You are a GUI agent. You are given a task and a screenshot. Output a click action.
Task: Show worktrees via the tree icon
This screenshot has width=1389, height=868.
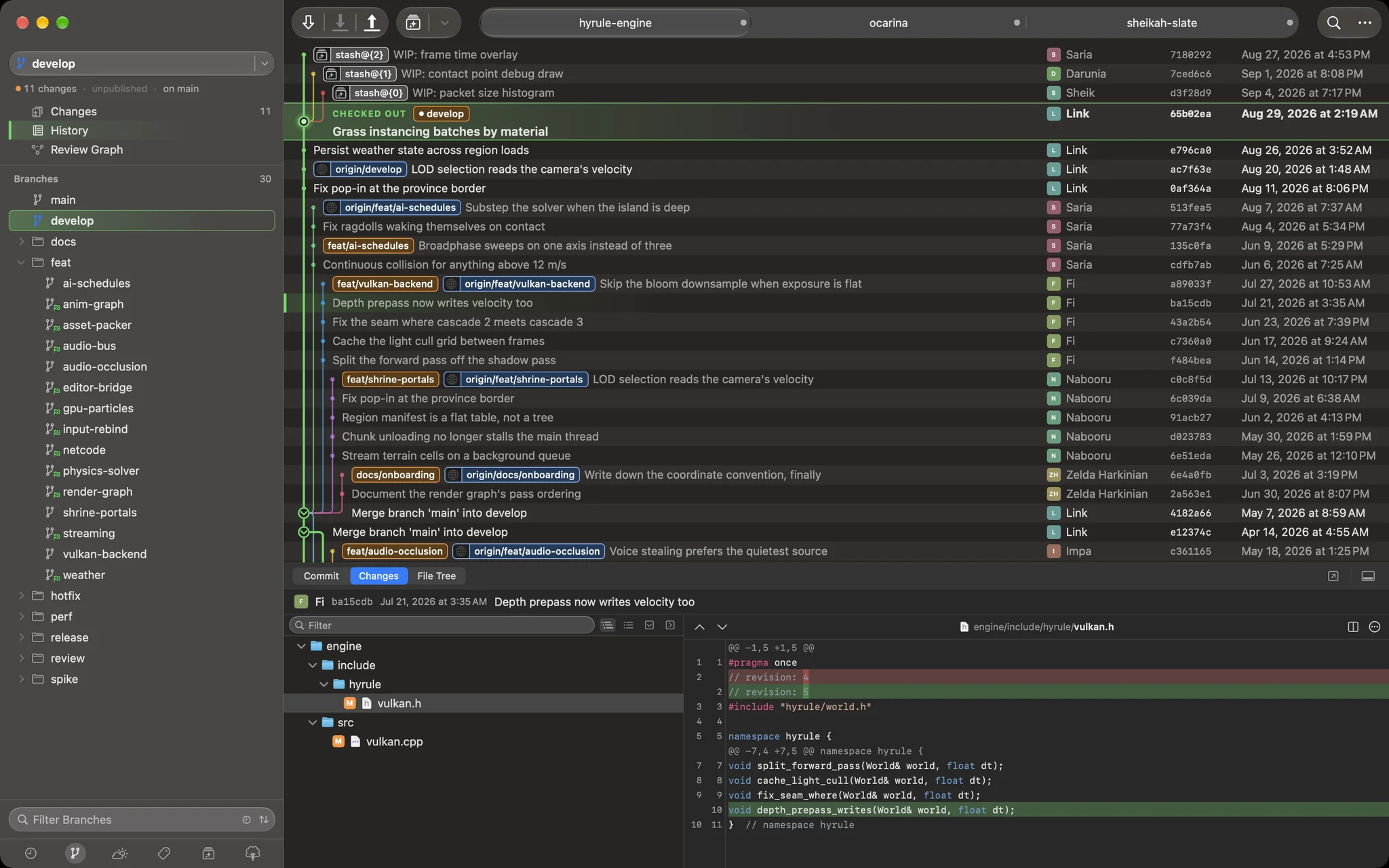point(252,853)
